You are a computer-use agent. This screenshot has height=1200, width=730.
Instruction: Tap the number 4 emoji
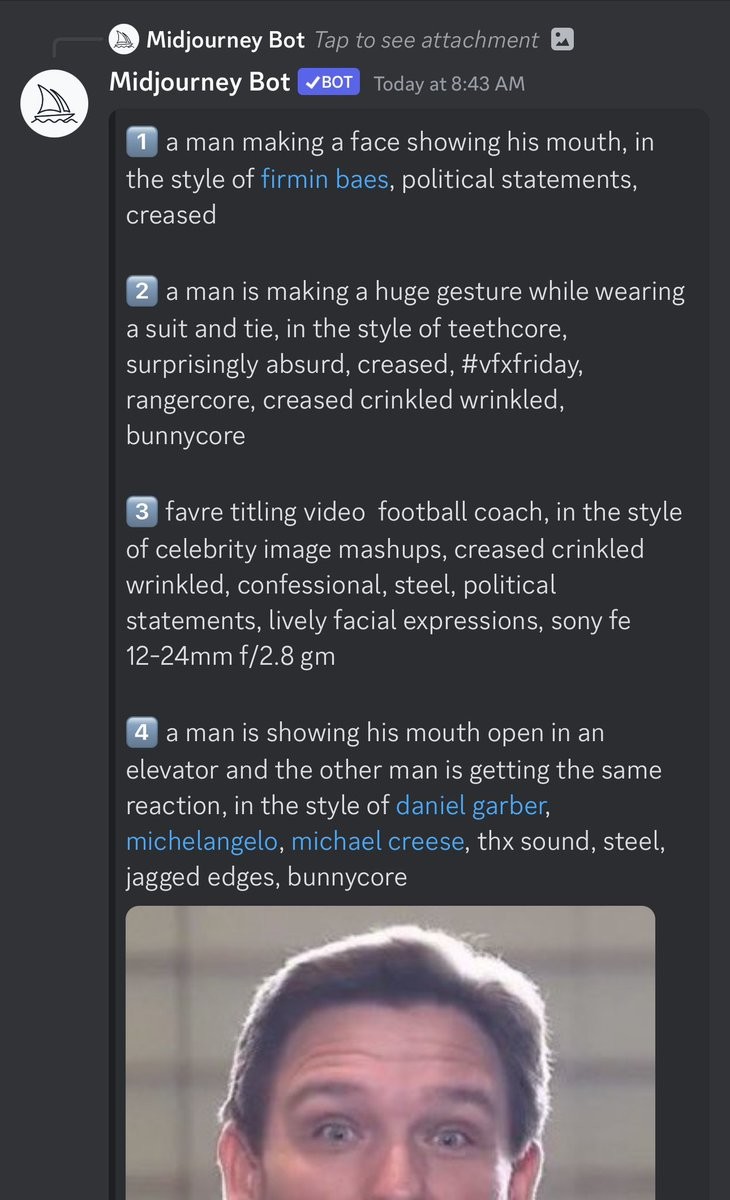point(140,733)
